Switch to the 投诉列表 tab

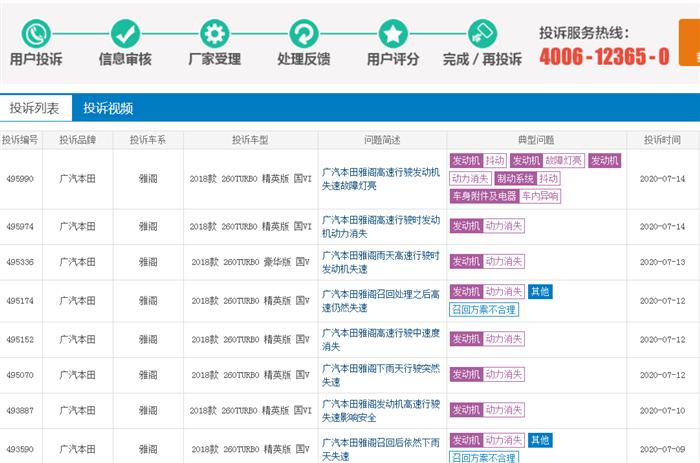point(35,108)
